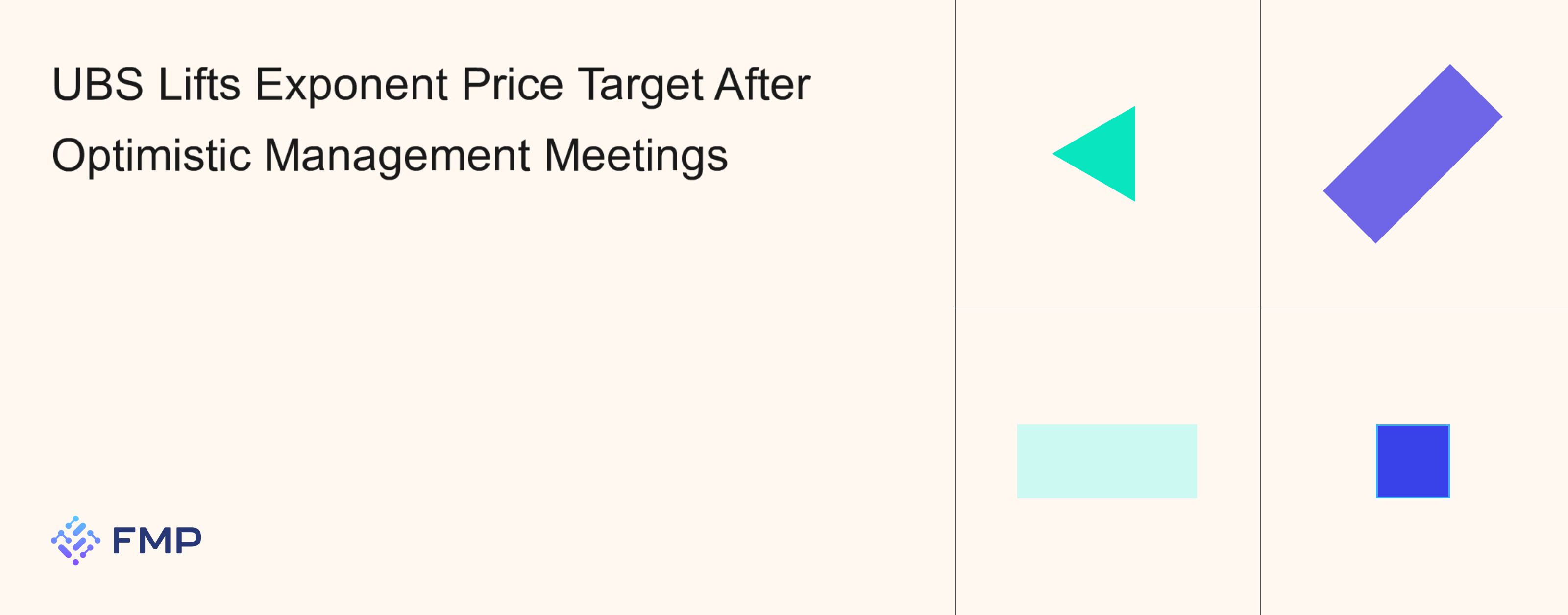The width and height of the screenshot is (1568, 615).
Task: Click the word "Lifts" in headline
Action: point(199,85)
